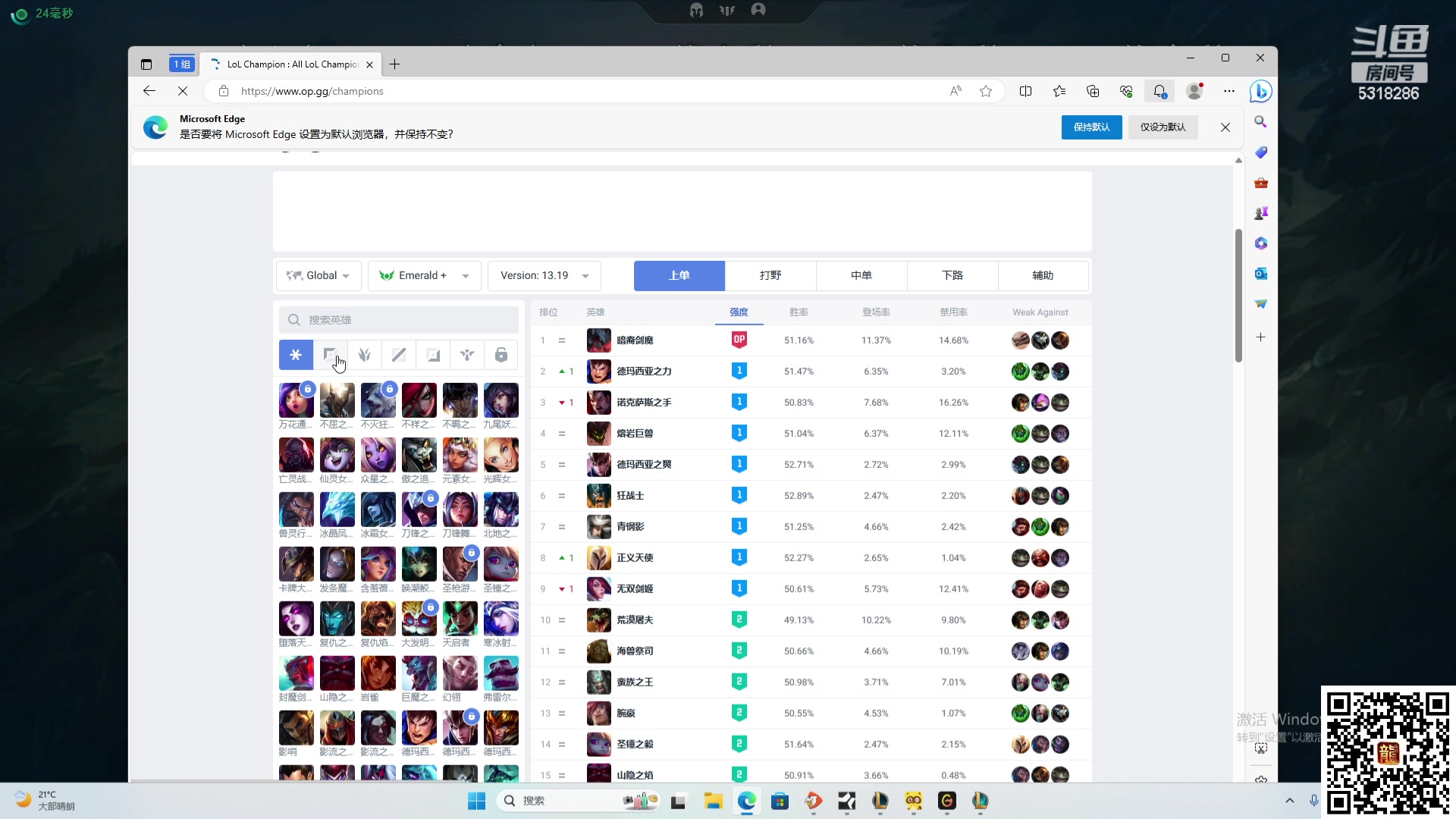The image size is (1456, 819).
Task: Open Microsoft 365 in Edge sidebar
Action: coord(1260,243)
